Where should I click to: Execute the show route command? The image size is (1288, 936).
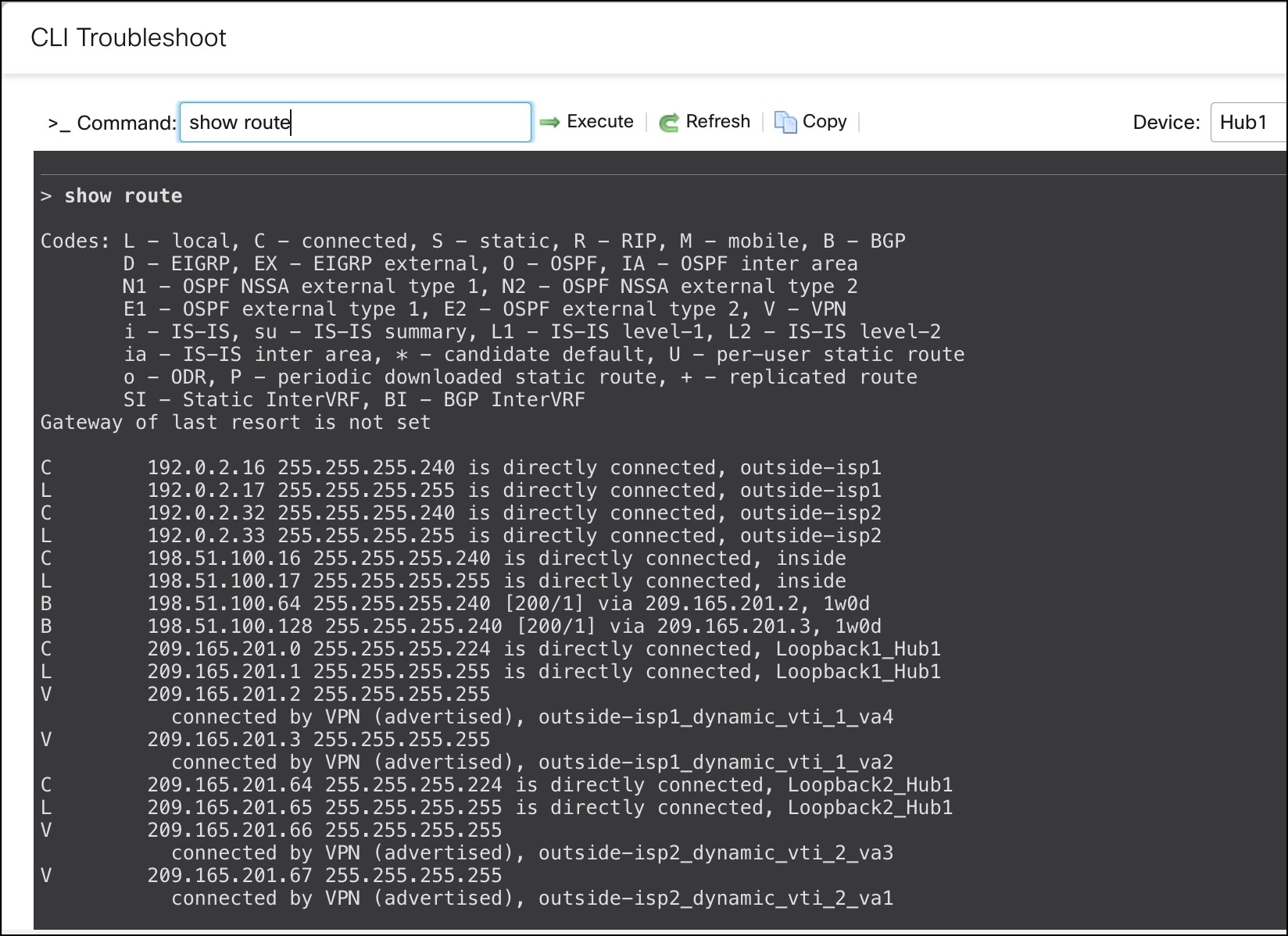[599, 122]
